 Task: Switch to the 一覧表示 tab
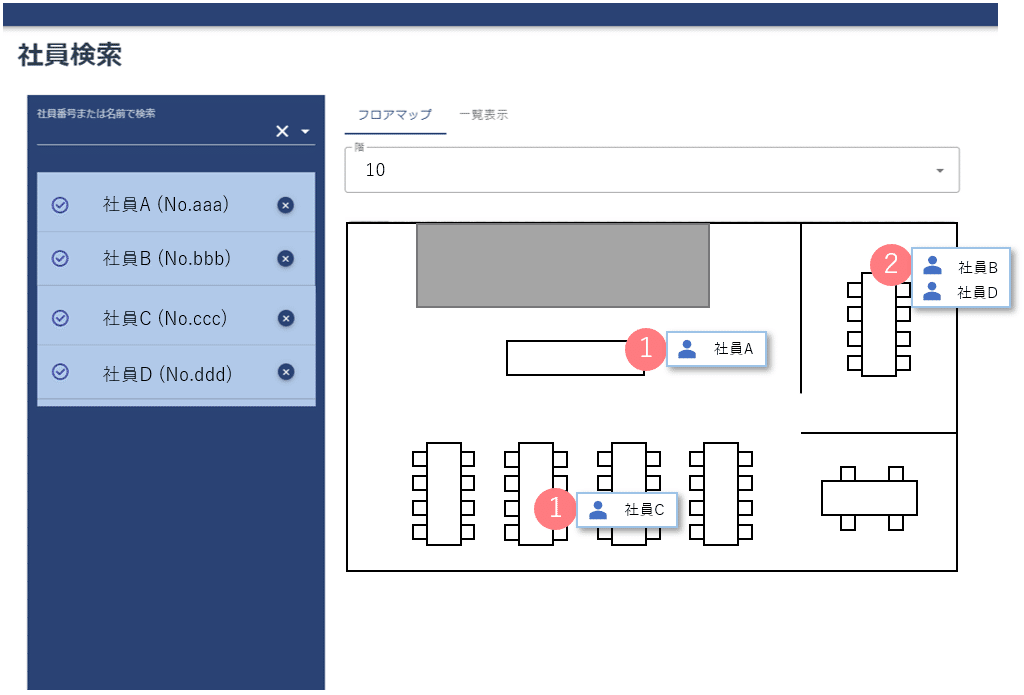click(x=486, y=114)
